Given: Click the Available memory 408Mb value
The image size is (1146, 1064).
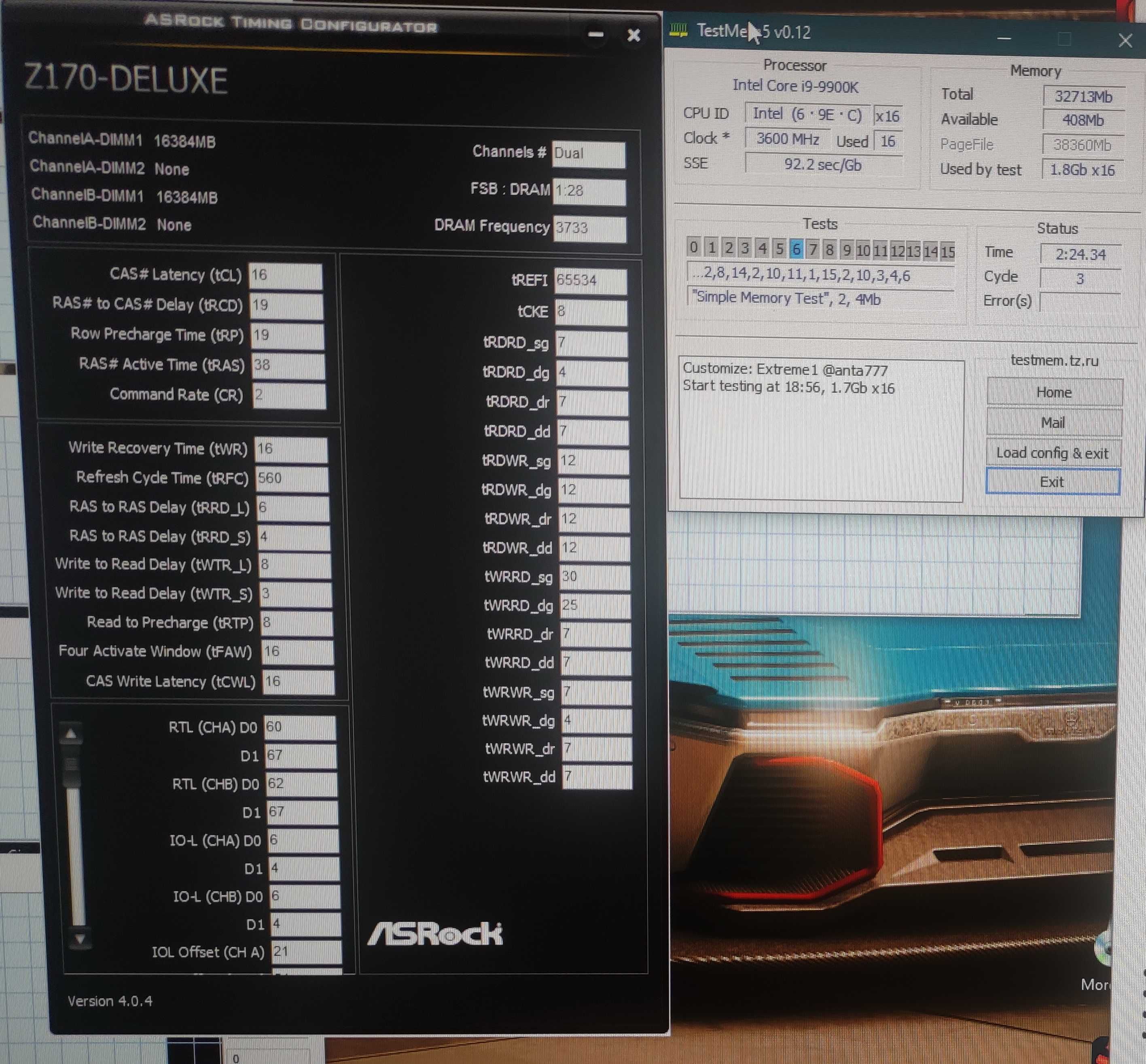Looking at the screenshot, I should point(1082,121).
